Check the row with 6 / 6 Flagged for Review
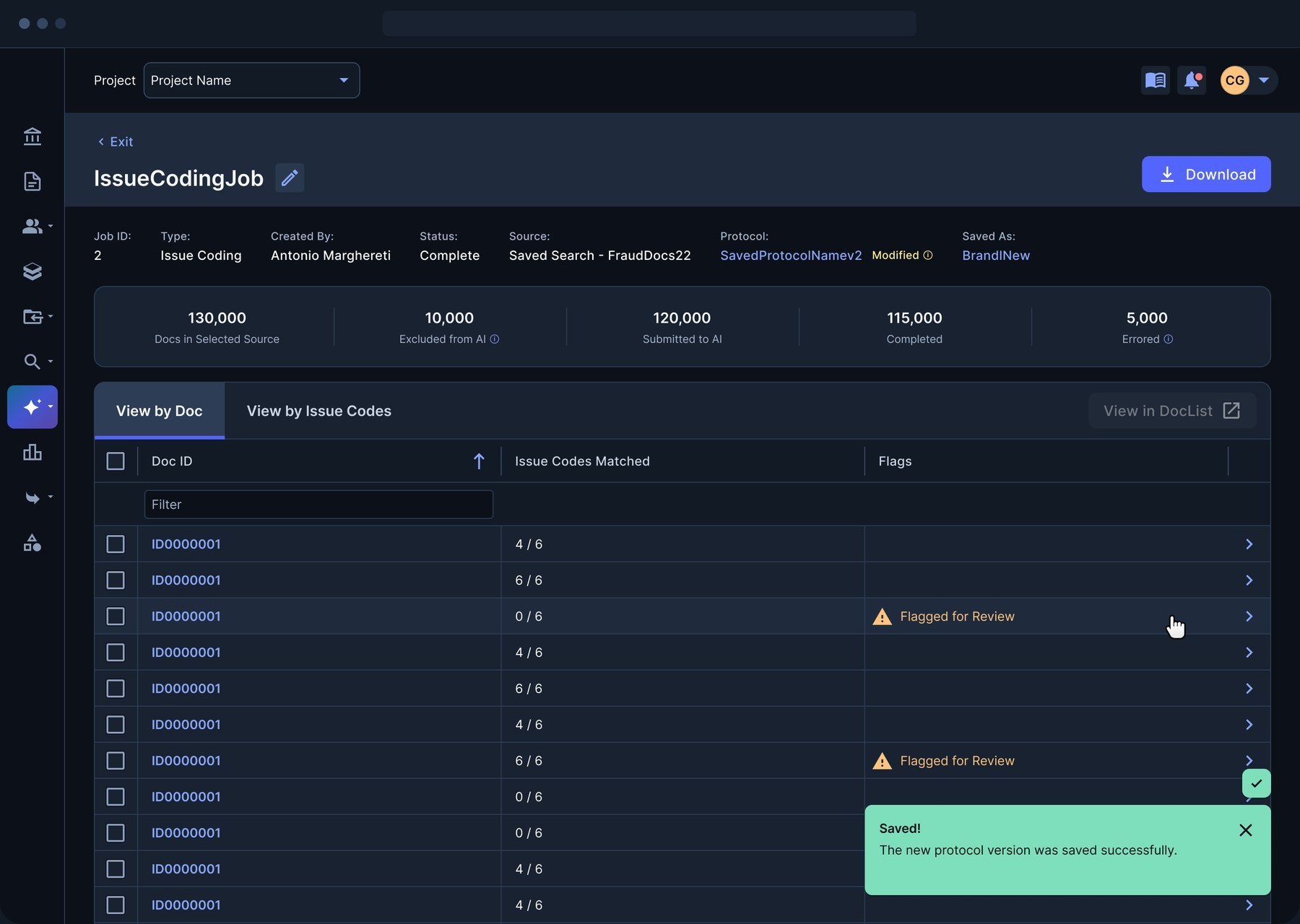Image resolution: width=1300 pixels, height=924 pixels. pos(116,761)
